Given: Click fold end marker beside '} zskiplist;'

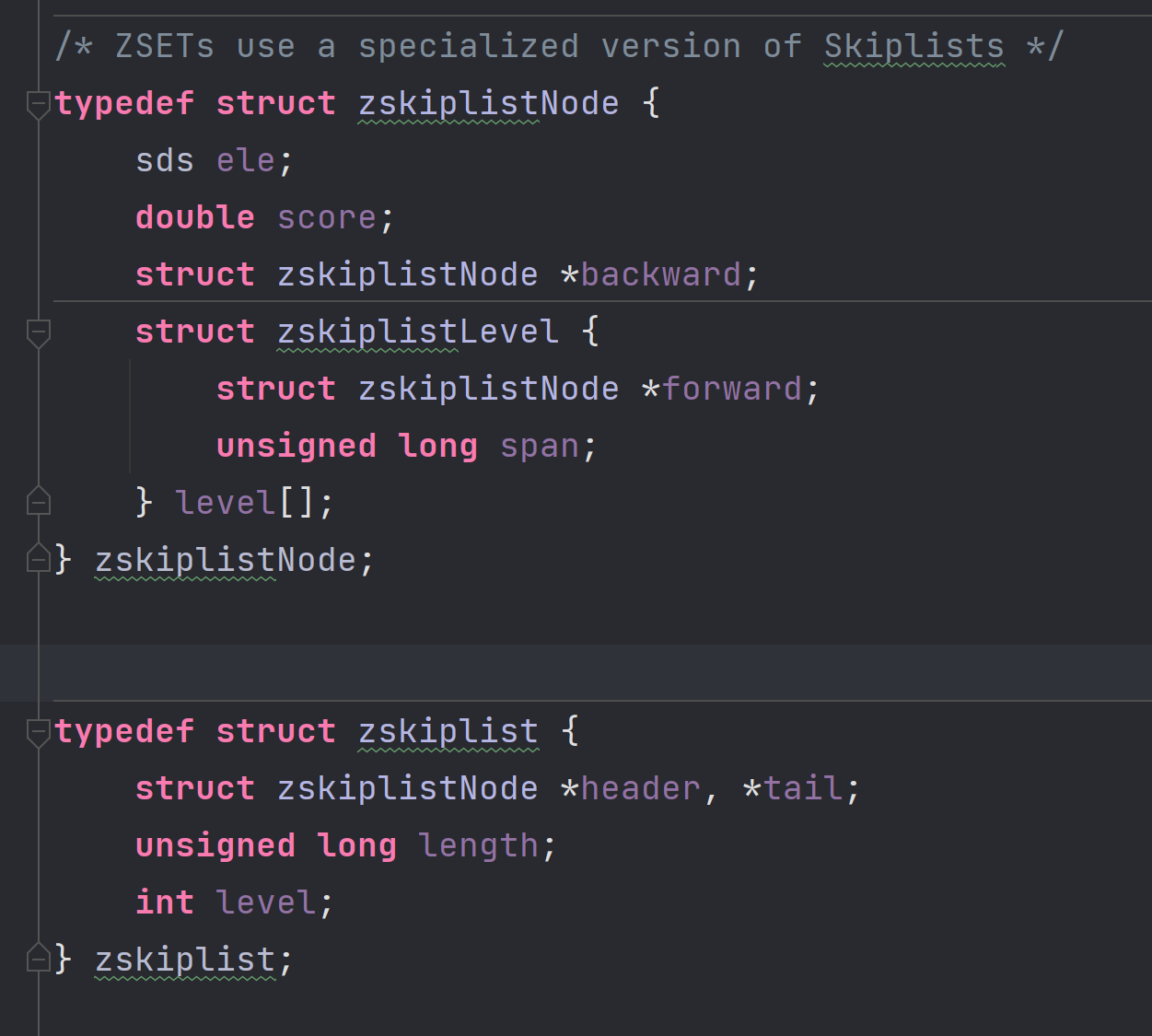Looking at the screenshot, I should pyautogui.click(x=38, y=957).
